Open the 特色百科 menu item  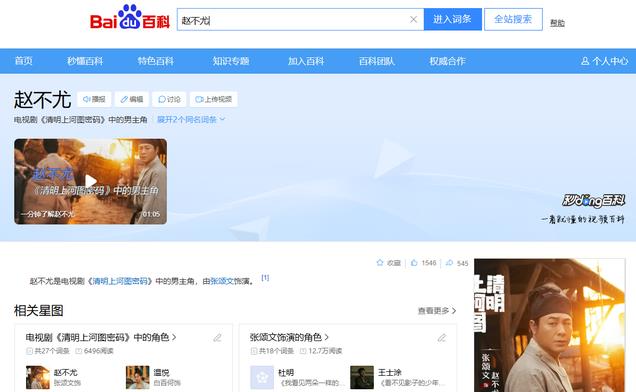pyautogui.click(x=155, y=61)
